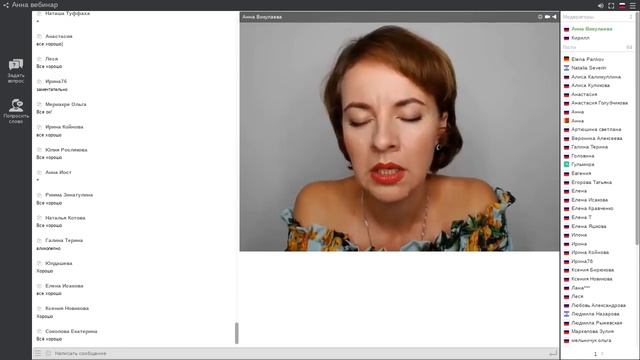Click message icon beside 'Анна Иост'
The width and height of the screenshot is (640, 360).
click(x=40, y=172)
